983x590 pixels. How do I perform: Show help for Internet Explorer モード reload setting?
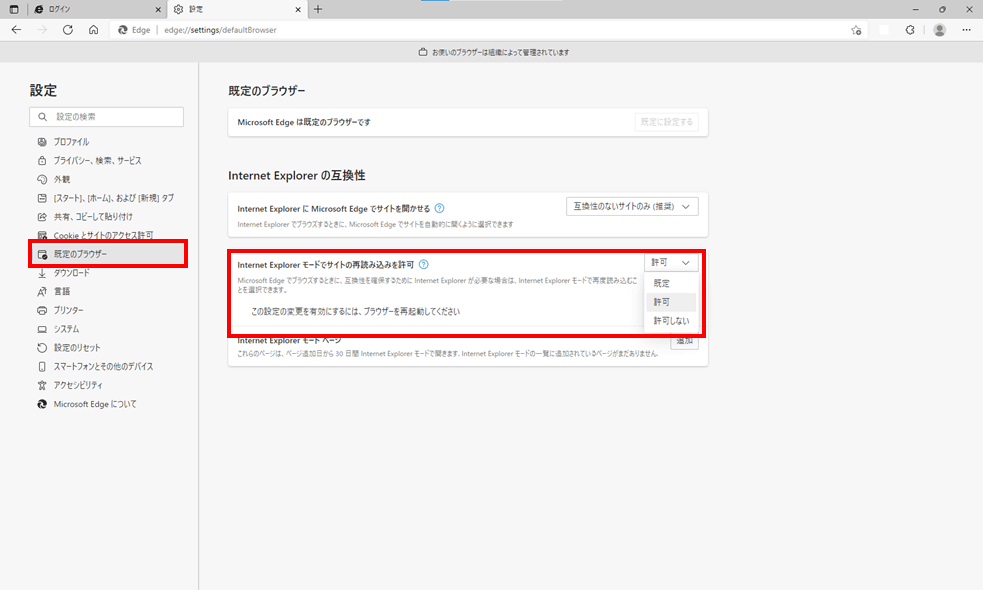[x=424, y=265]
